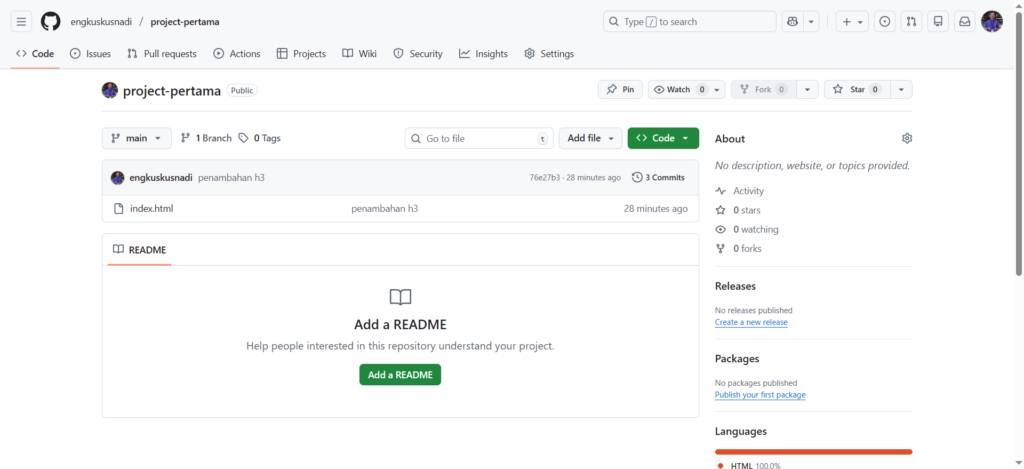
Task: Click Create a new release link
Action: (751, 322)
